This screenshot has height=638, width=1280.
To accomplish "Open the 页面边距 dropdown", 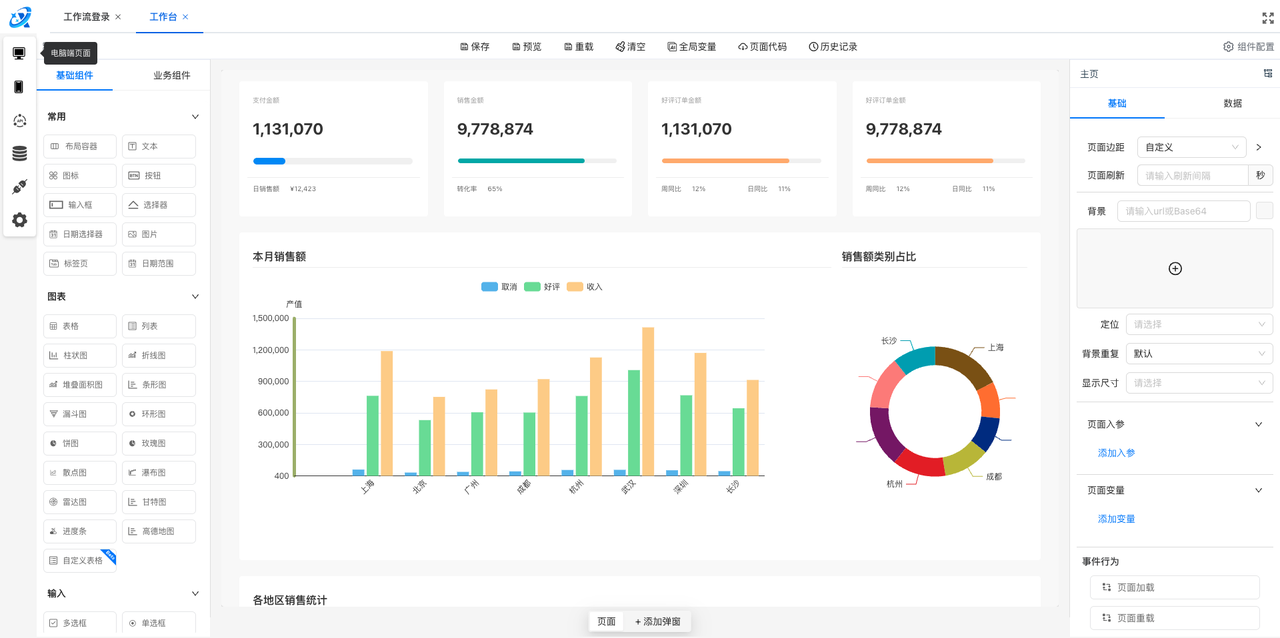I will [1190, 147].
